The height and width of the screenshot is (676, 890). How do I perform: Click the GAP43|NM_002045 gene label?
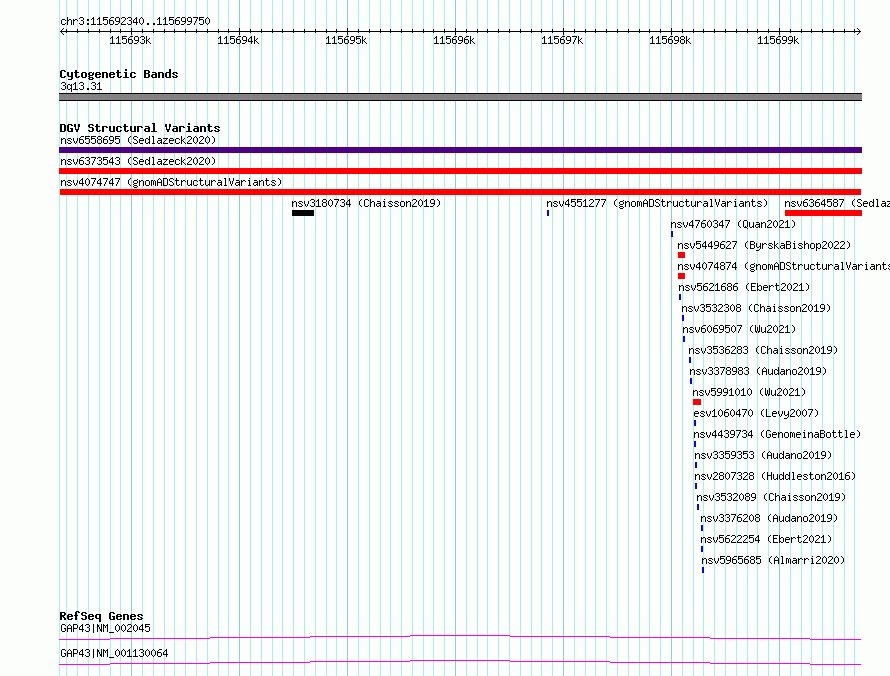point(106,628)
